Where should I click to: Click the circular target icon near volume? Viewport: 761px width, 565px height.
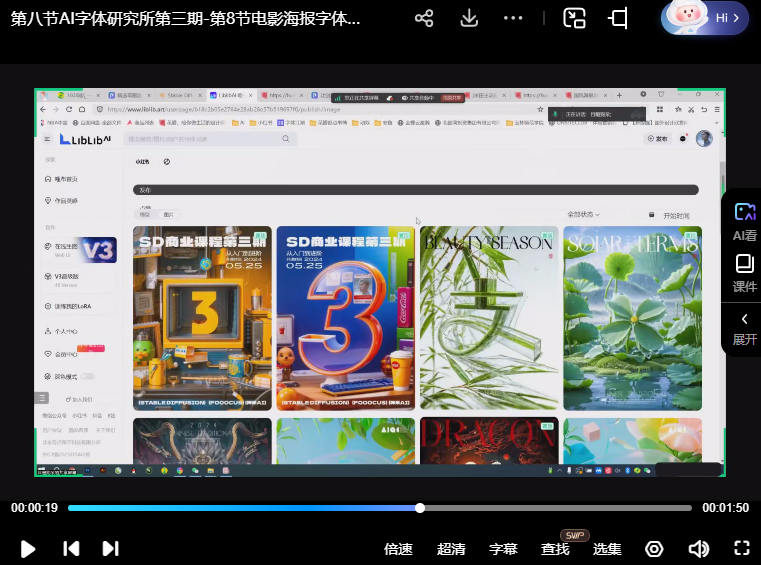pyautogui.click(x=654, y=548)
